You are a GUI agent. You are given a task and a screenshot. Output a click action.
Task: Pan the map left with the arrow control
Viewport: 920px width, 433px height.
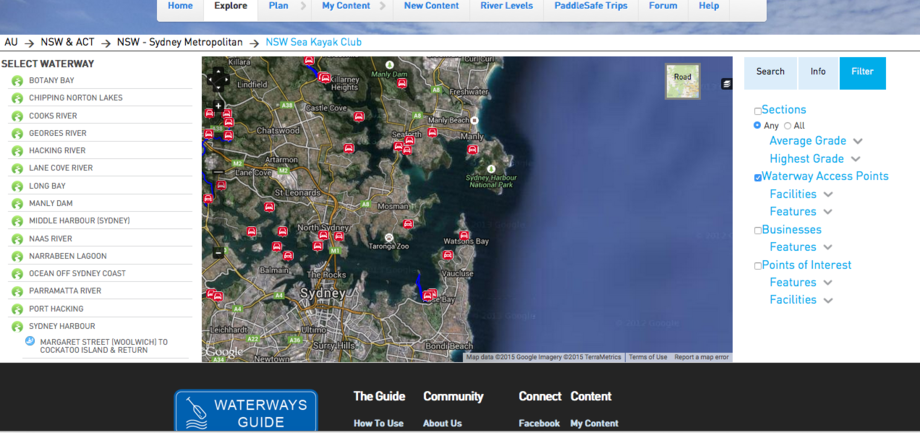tap(210, 79)
